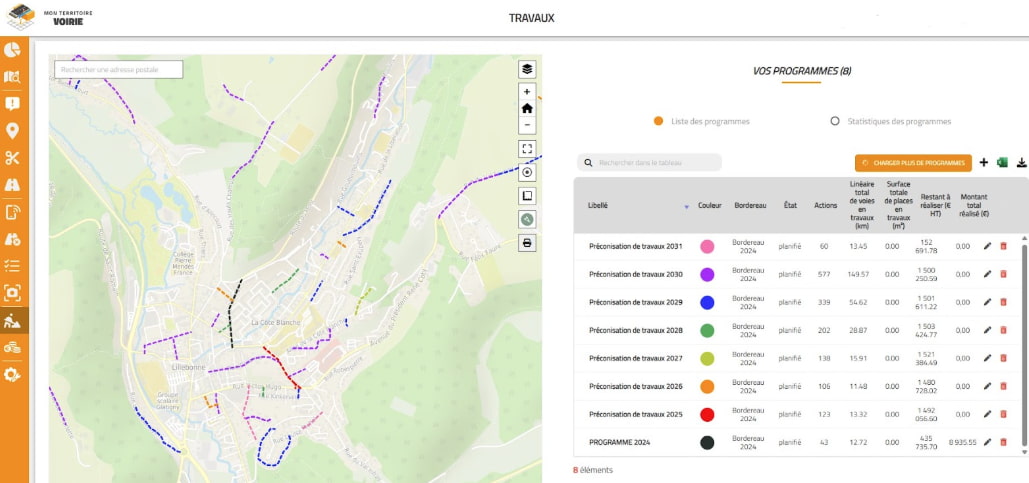This screenshot has height=483, width=1029.
Task: Click the red swatch for travaux 2025
Action: coord(707,414)
